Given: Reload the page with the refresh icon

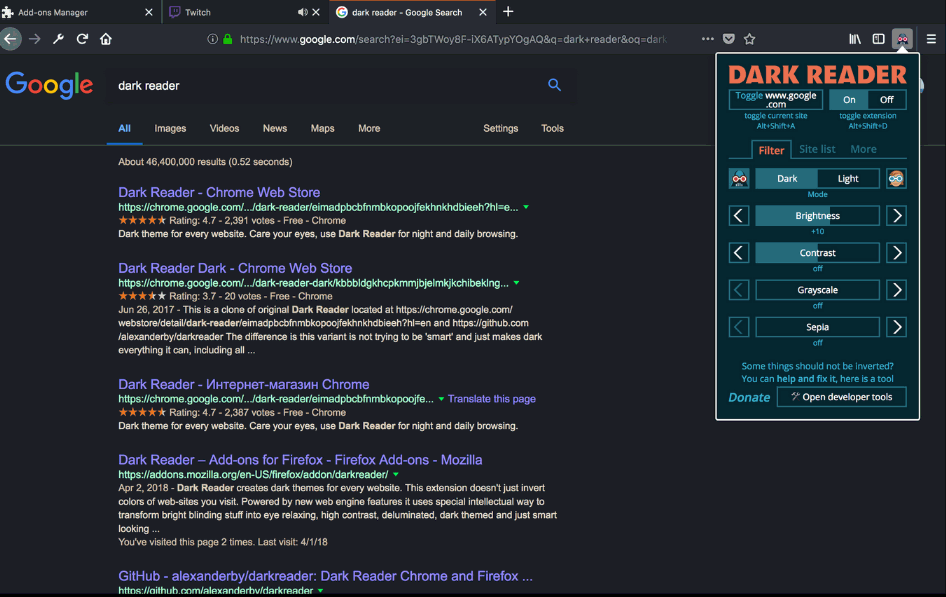Looking at the screenshot, I should (82, 39).
